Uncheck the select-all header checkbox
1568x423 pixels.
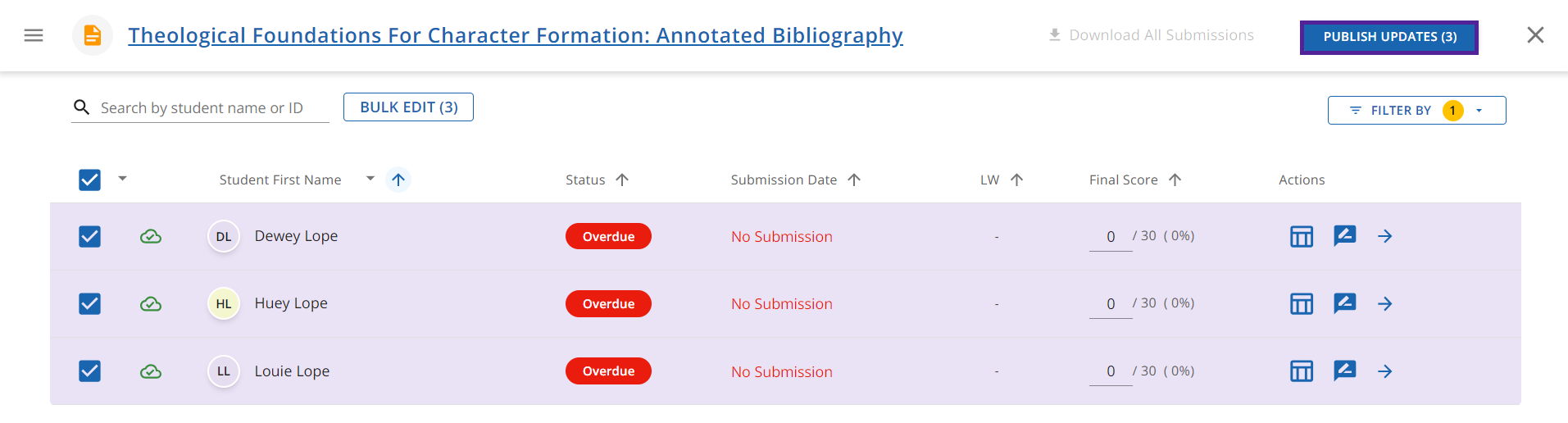tap(89, 180)
